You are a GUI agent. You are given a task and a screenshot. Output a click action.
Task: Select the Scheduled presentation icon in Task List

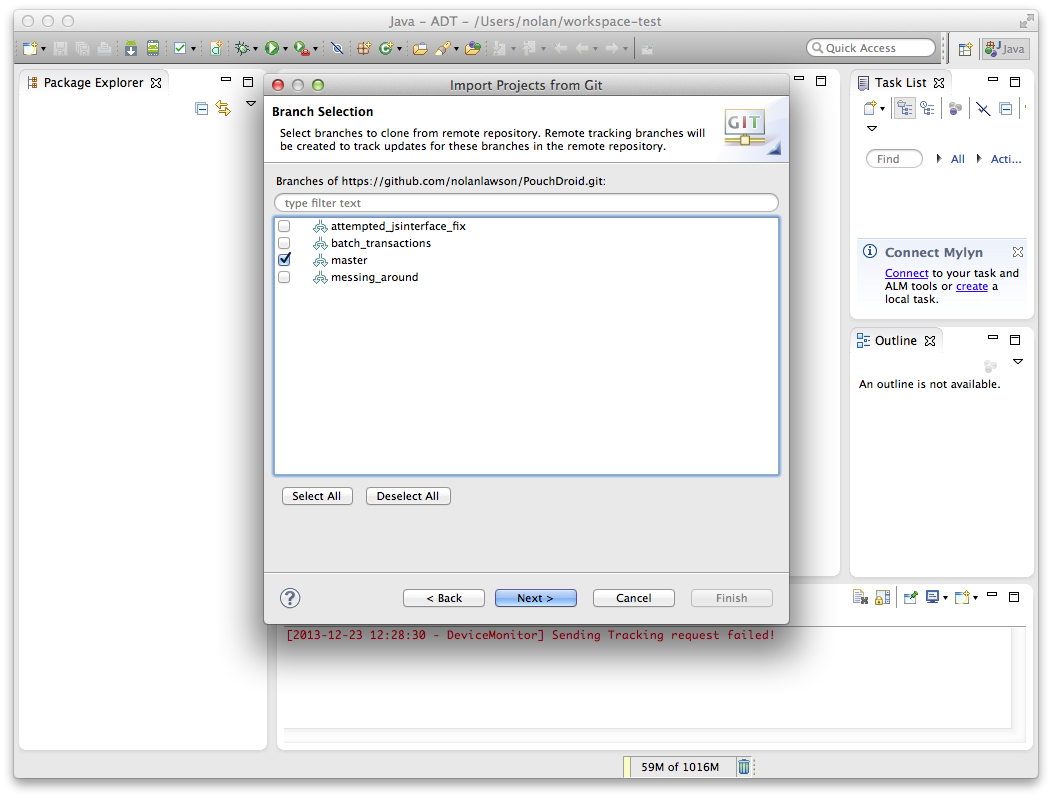928,108
